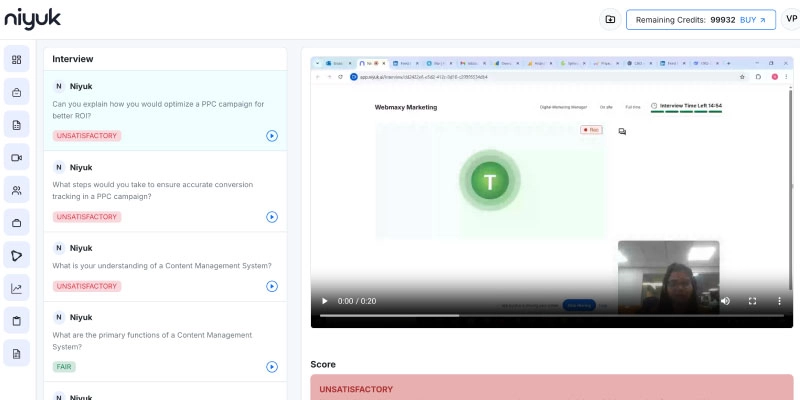Play the conversion tracking question recording

pos(272,217)
